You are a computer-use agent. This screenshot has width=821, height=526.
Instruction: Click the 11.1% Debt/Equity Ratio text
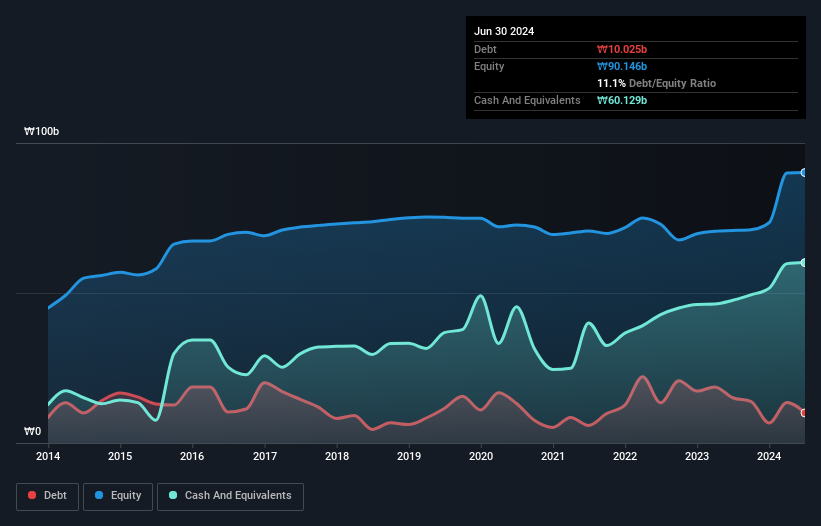coord(657,83)
